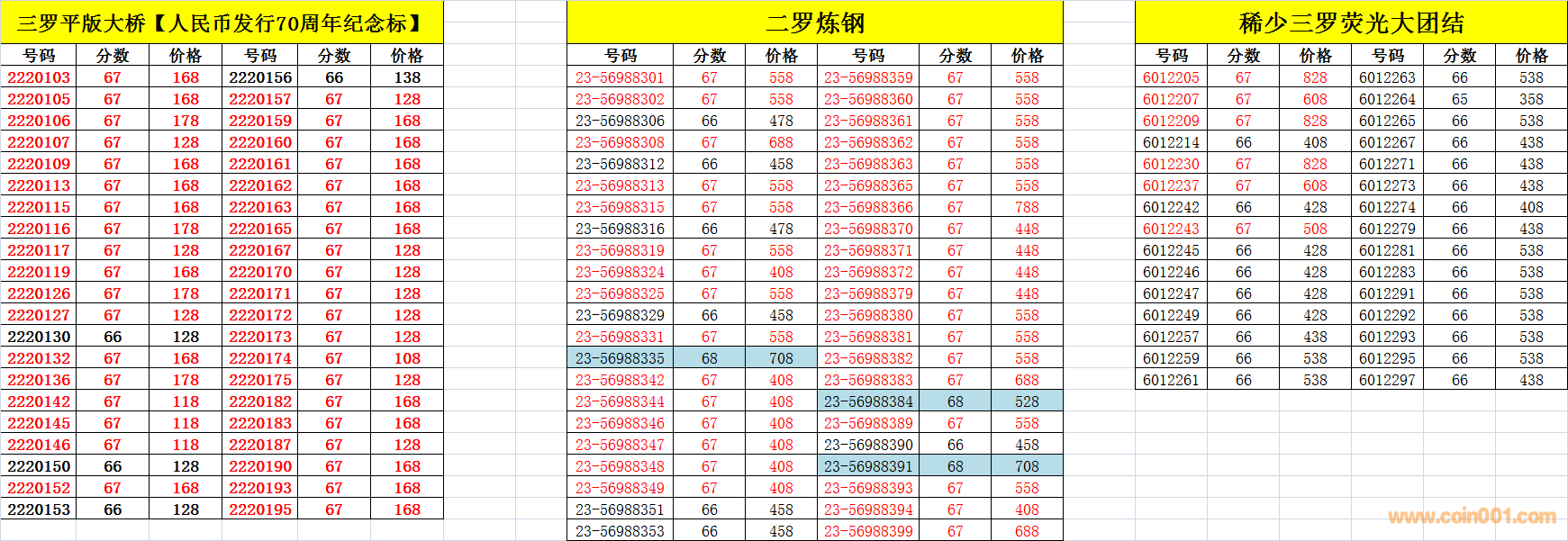Click price 788 in 23-56988366 row
The width and height of the screenshot is (1568, 541).
tap(1027, 207)
